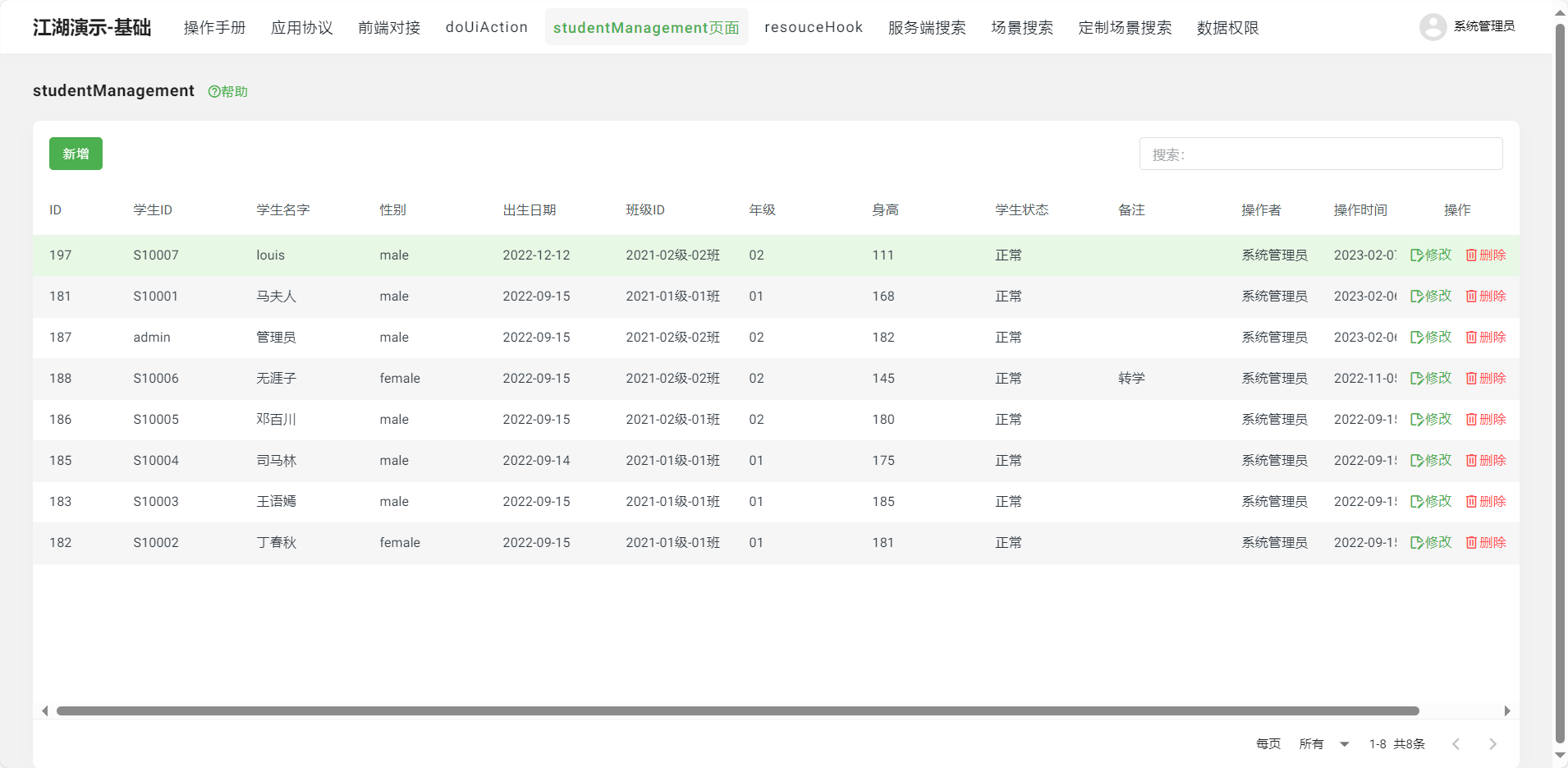The image size is (1568, 768).
Task: Select the highlighted row for S10007
Action: [x=575, y=255]
